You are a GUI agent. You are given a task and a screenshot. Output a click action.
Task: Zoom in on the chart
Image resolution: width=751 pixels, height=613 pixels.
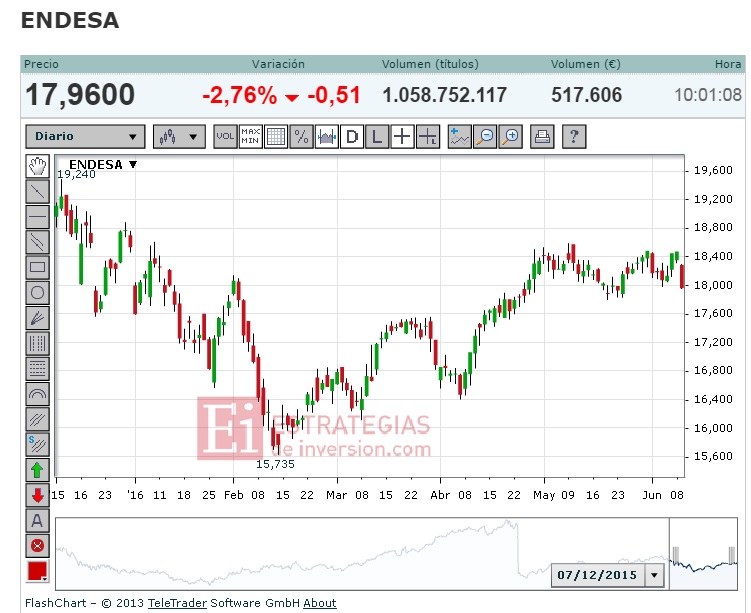[510, 136]
